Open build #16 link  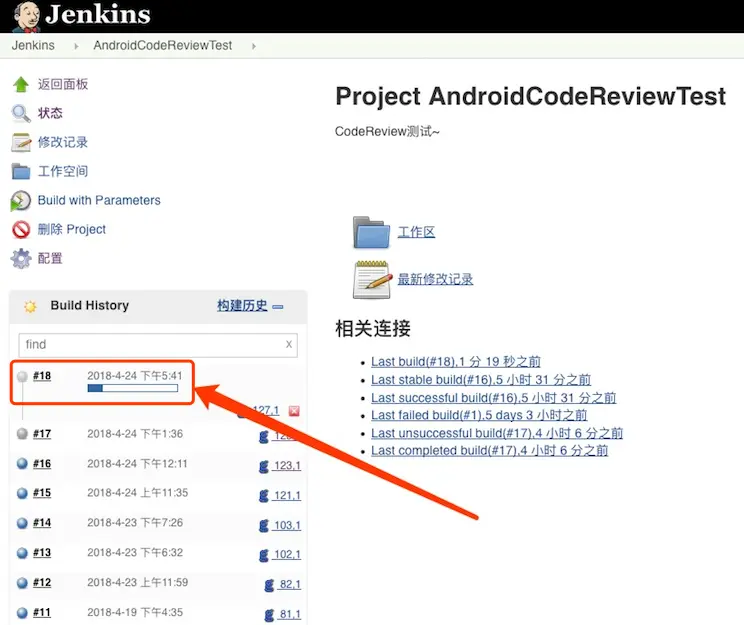42,464
